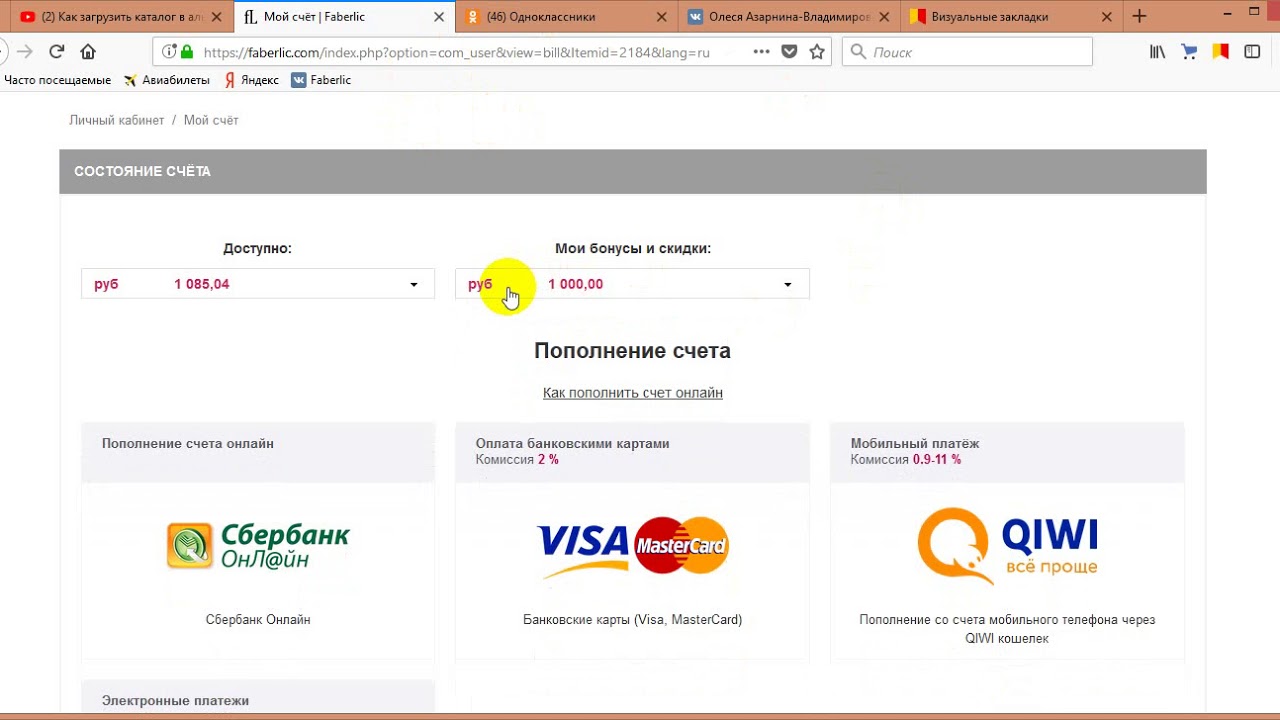Image resolution: width=1280 pixels, height=720 pixels.
Task: Close the YouTube 'Как загрузить каталог' tab
Action: click(x=216, y=17)
